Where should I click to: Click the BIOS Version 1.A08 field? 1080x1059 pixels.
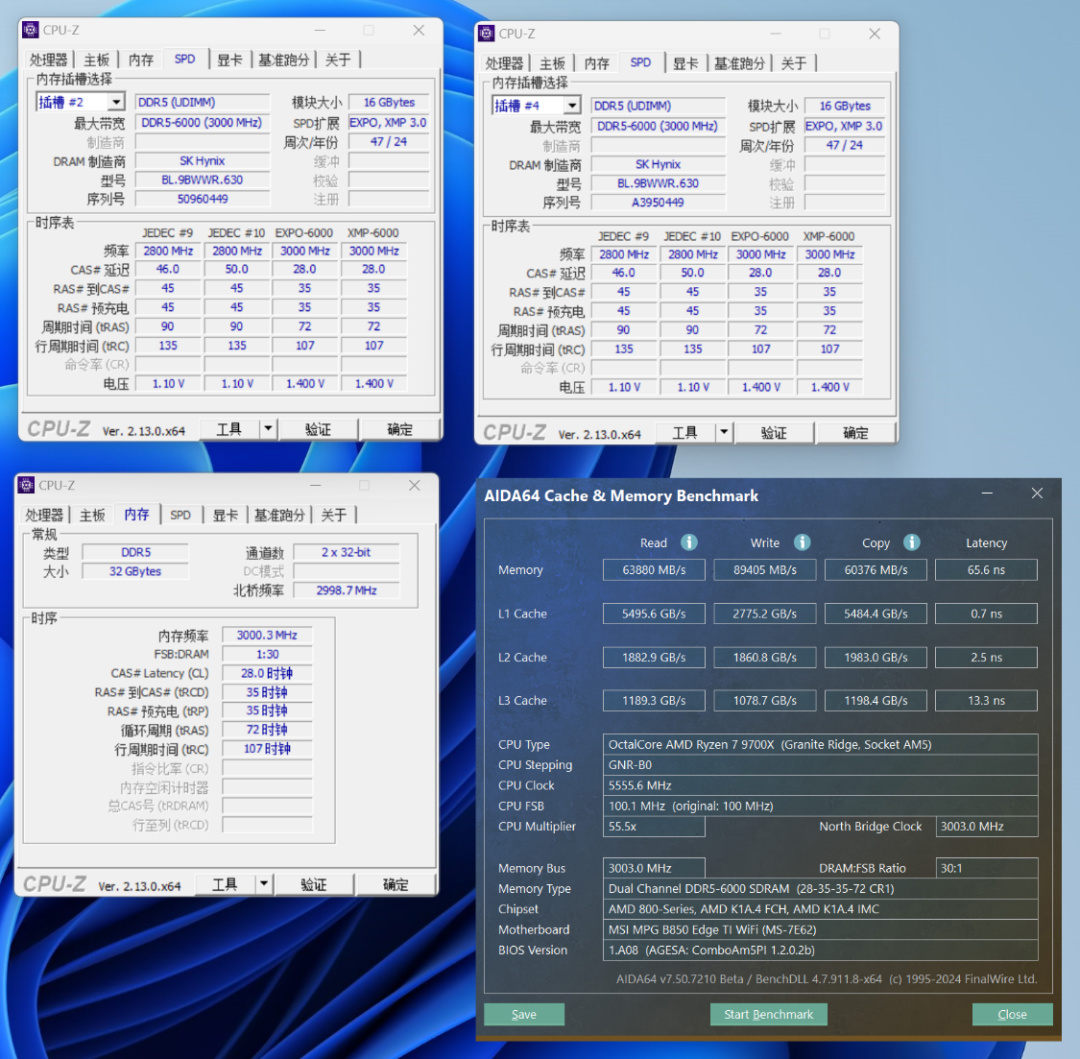tap(820, 950)
